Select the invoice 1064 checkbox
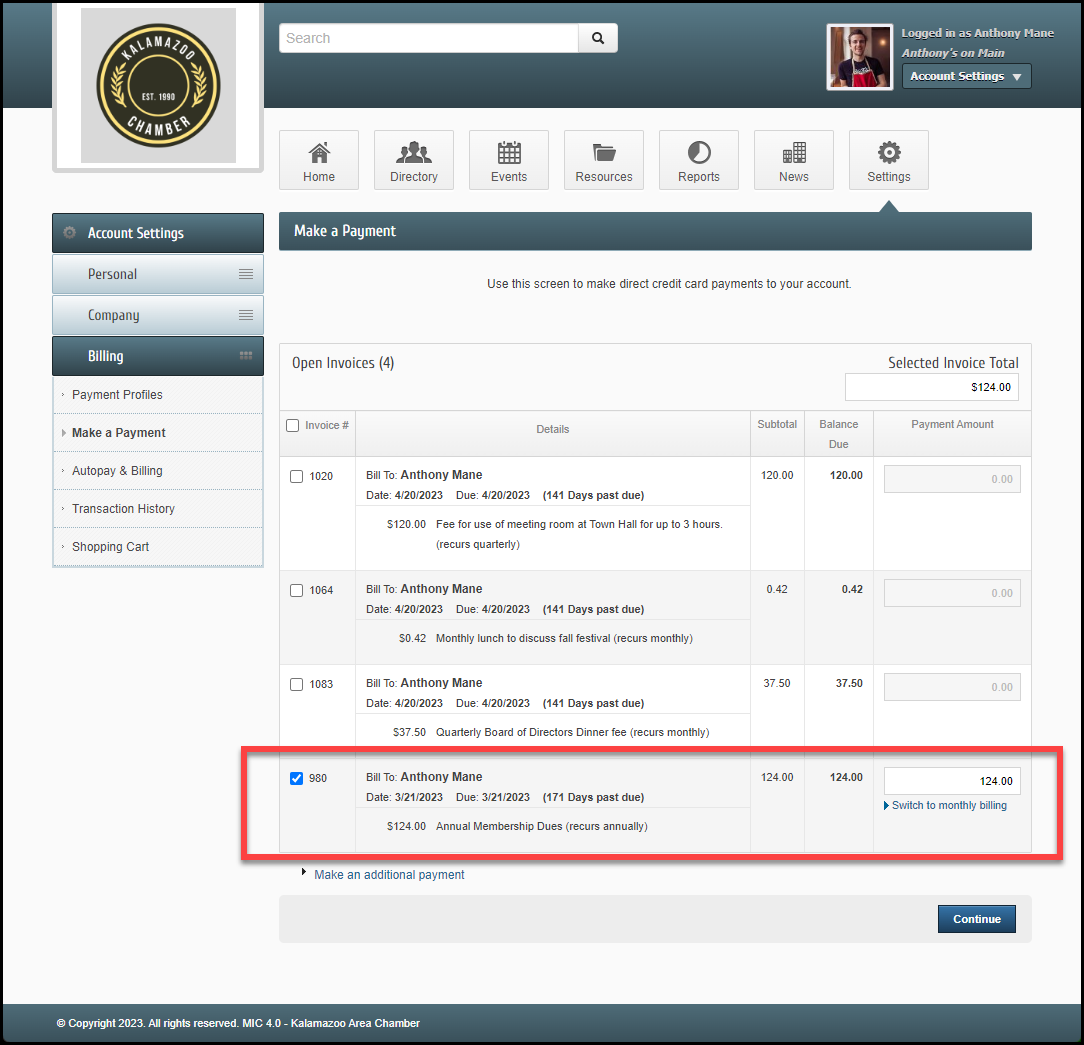 pyautogui.click(x=296, y=590)
